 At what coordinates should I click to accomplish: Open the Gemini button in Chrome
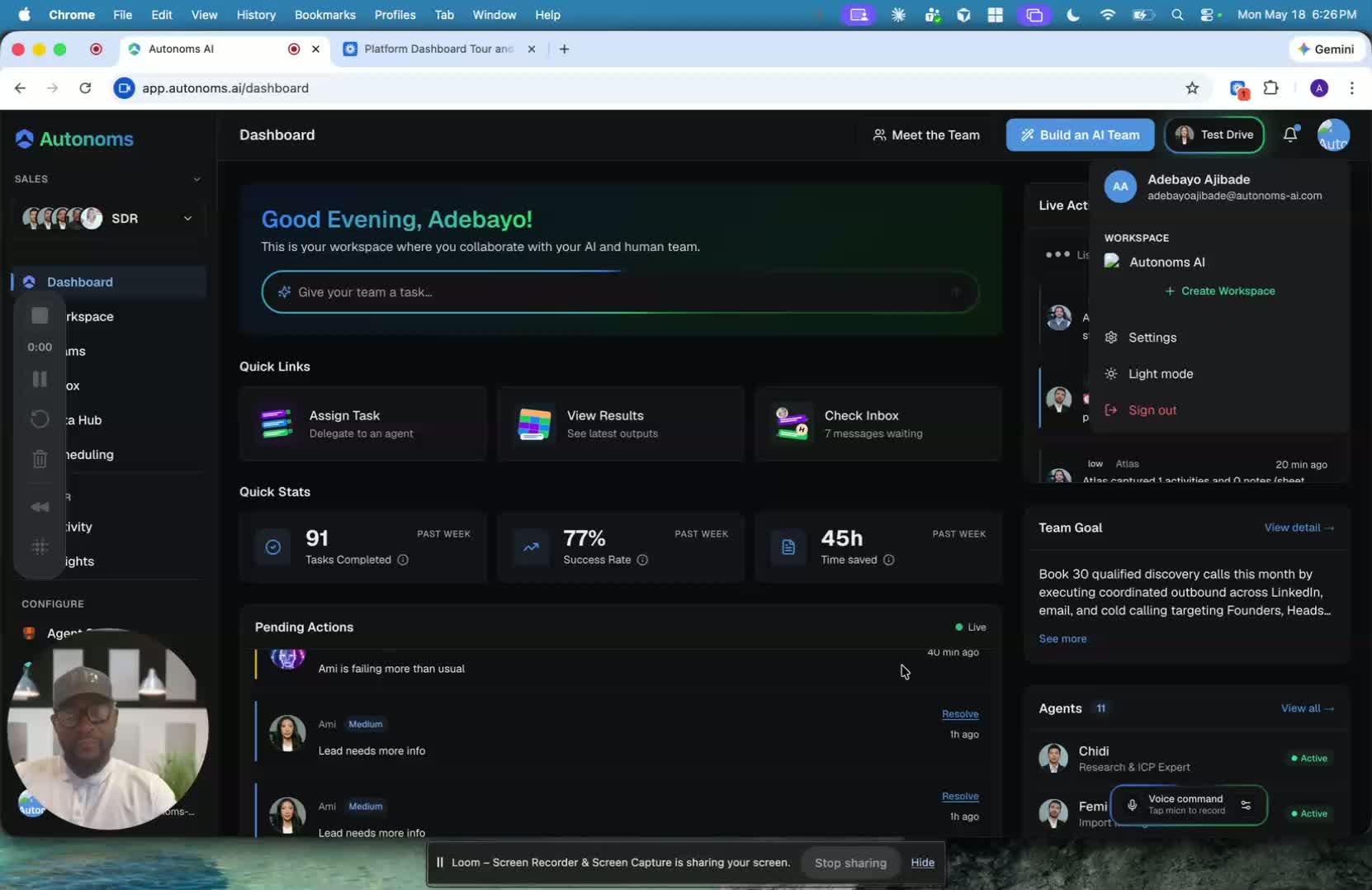[1325, 49]
